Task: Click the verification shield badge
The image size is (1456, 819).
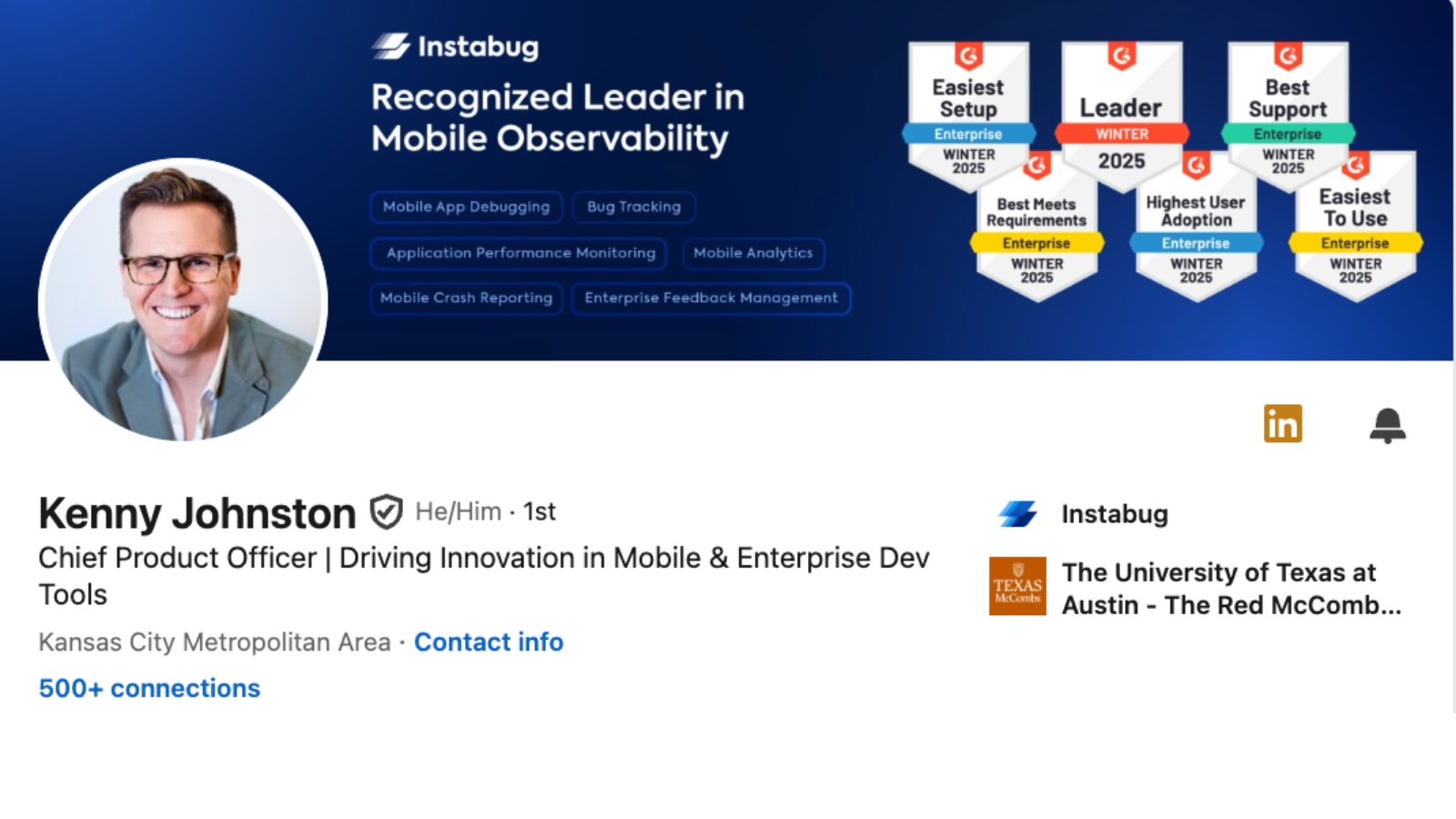Action: coord(386,512)
